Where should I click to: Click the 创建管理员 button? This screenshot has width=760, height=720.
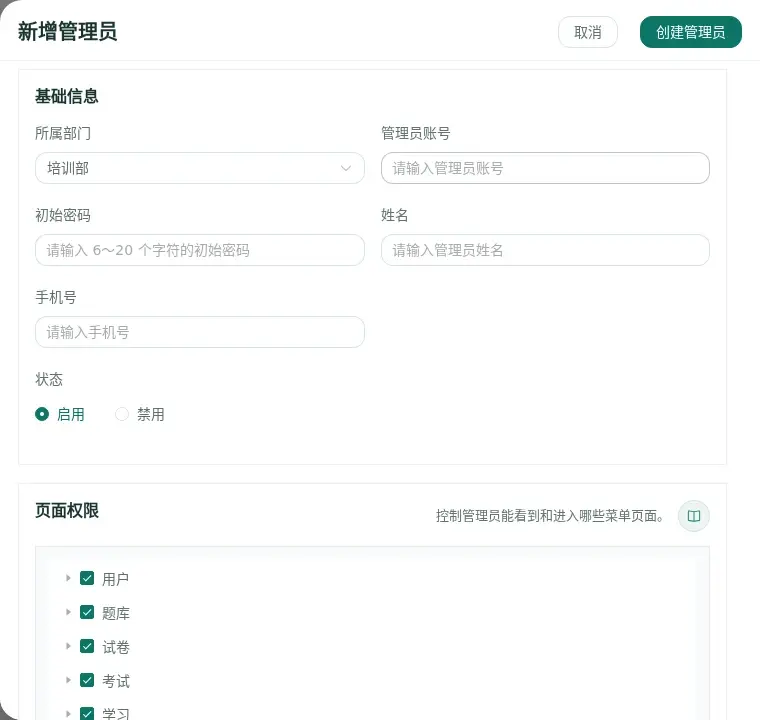(691, 32)
